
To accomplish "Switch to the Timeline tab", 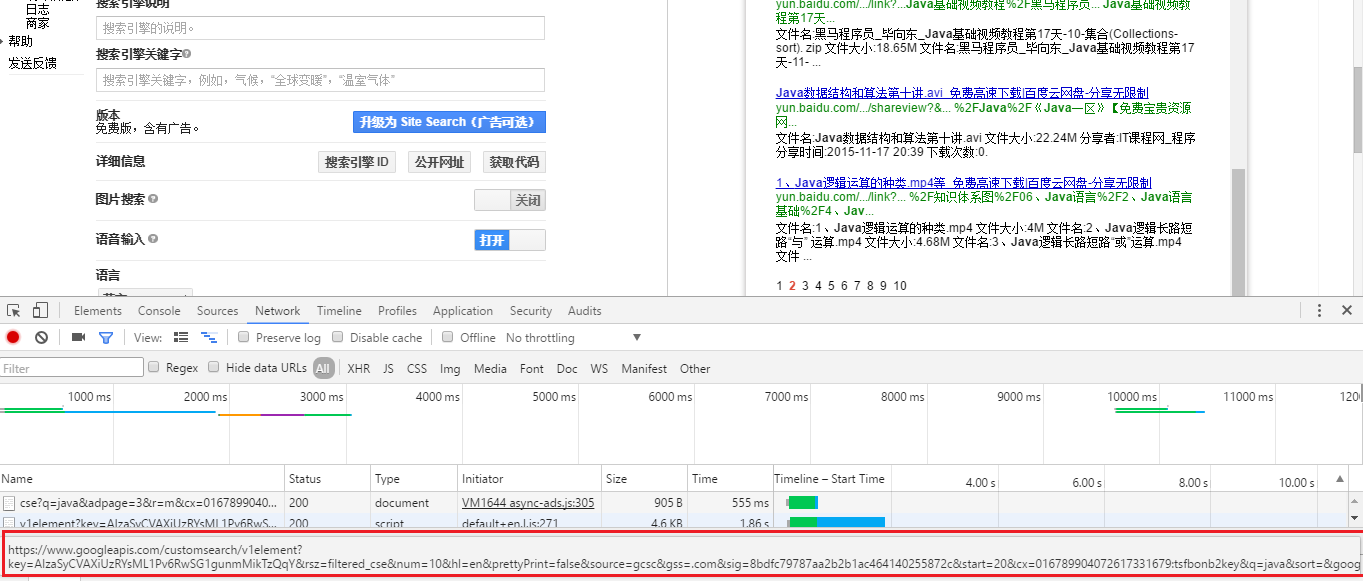I will point(339,311).
